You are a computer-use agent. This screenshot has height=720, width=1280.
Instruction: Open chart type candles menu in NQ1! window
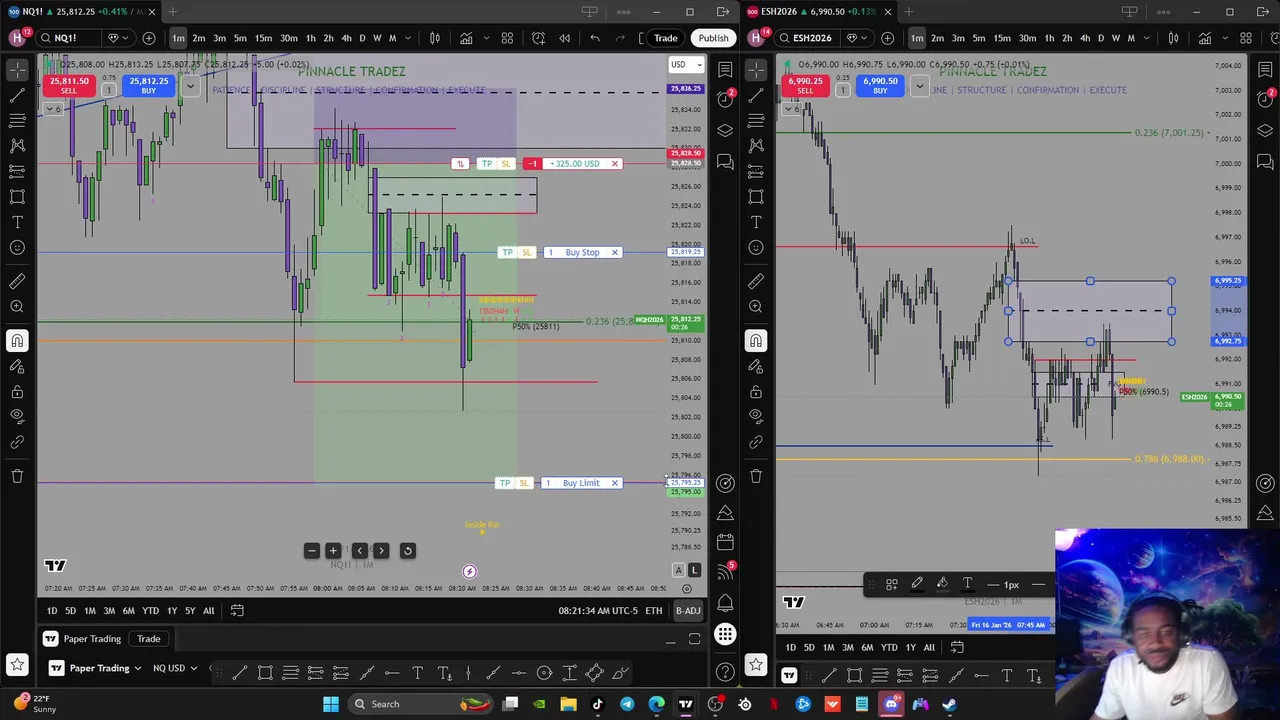[435, 38]
